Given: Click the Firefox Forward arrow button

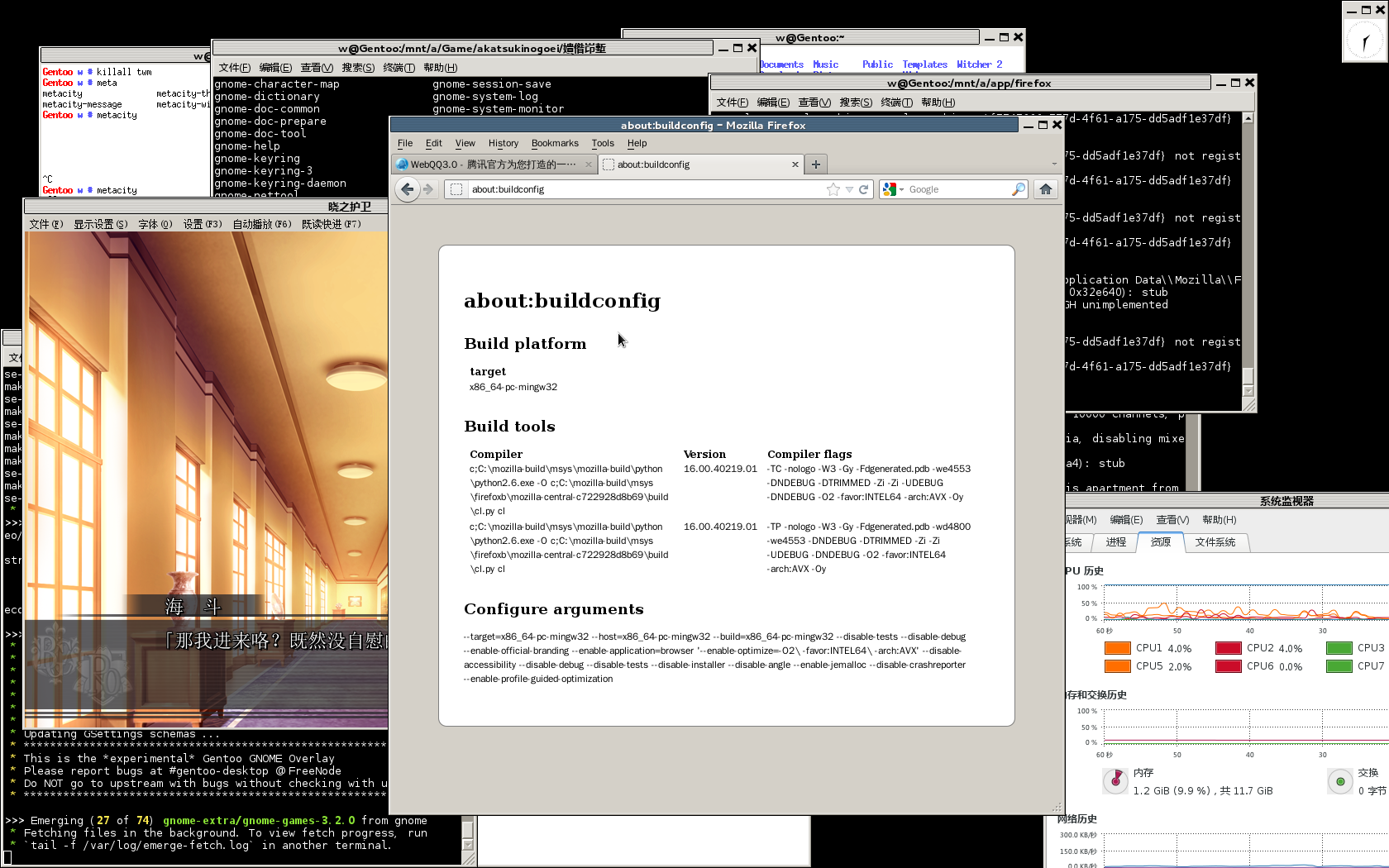Looking at the screenshot, I should (428, 189).
